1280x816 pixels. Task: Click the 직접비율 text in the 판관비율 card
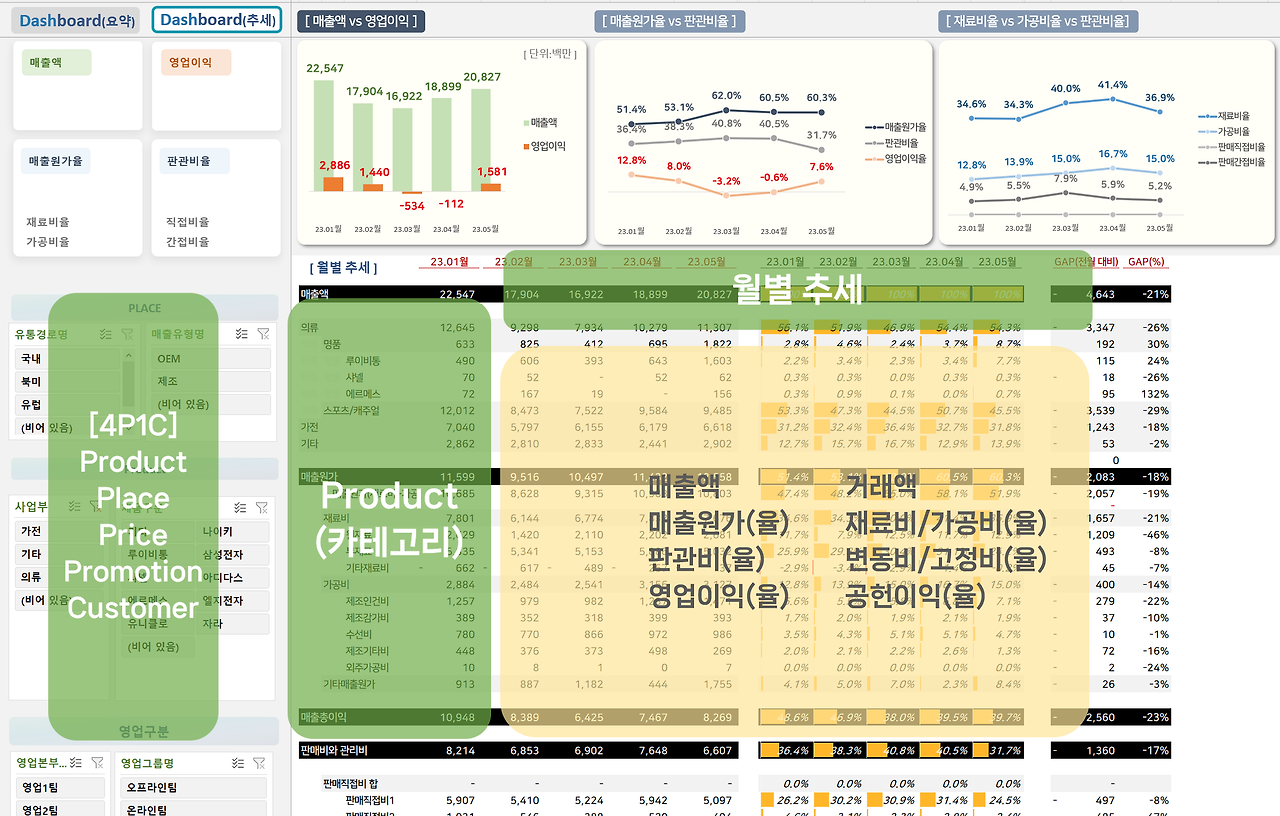[188, 222]
